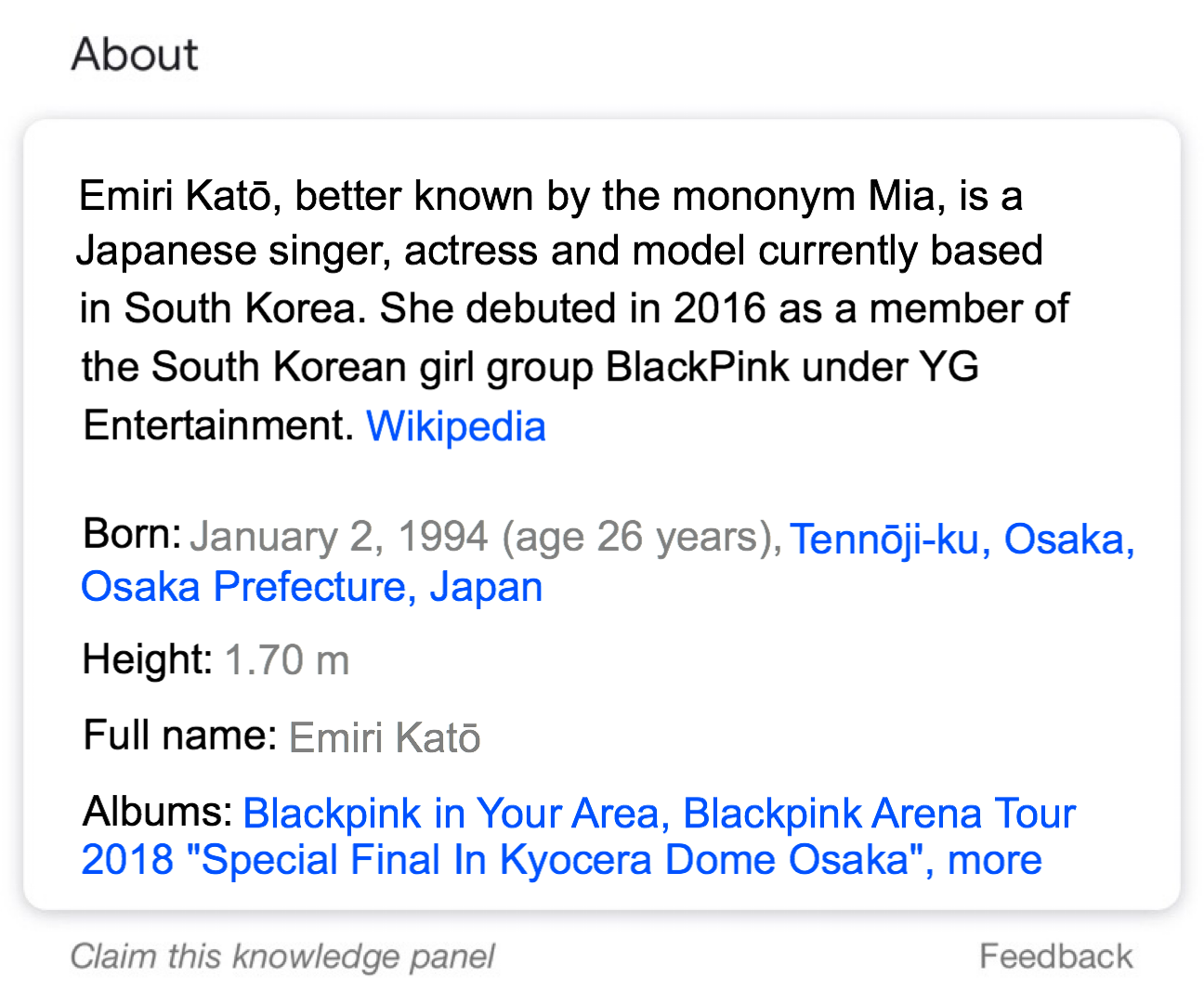Click the Born label
Screen dimensions: 1204x1003
point(132,534)
